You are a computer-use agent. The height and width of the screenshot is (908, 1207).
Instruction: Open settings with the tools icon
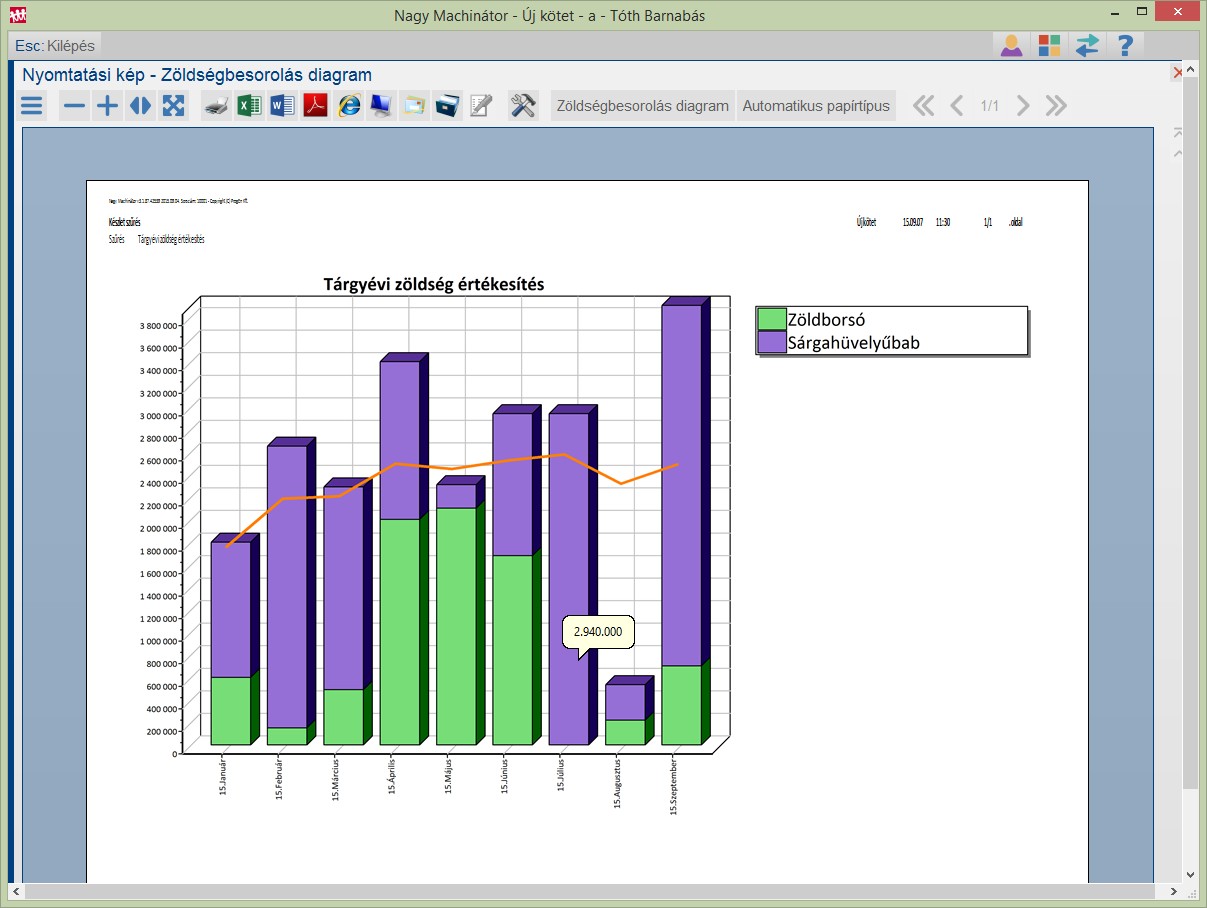pos(523,106)
